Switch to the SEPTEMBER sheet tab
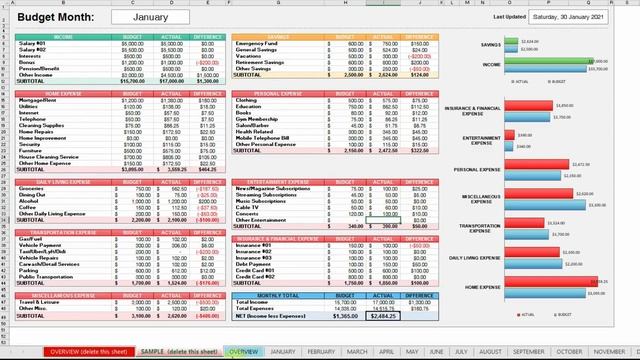The height and width of the screenshot is (360, 640). tap(529, 351)
